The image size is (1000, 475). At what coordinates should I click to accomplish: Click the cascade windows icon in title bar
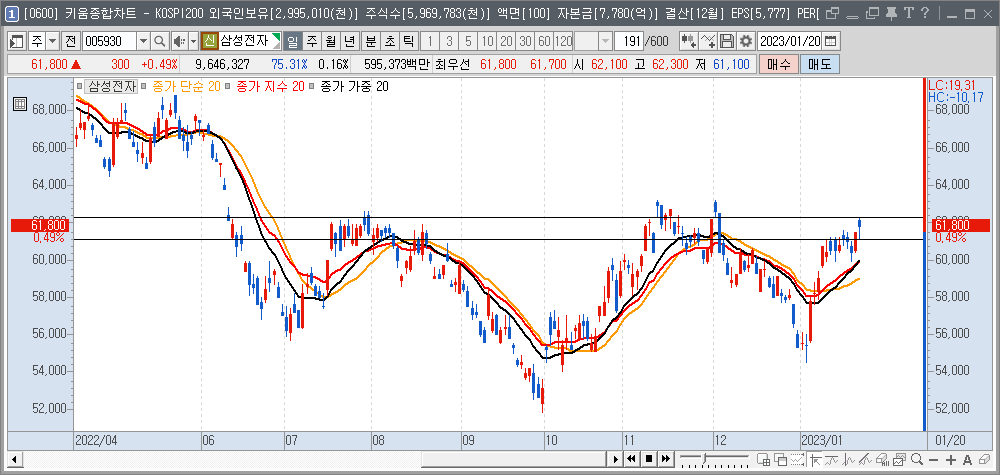coord(872,13)
